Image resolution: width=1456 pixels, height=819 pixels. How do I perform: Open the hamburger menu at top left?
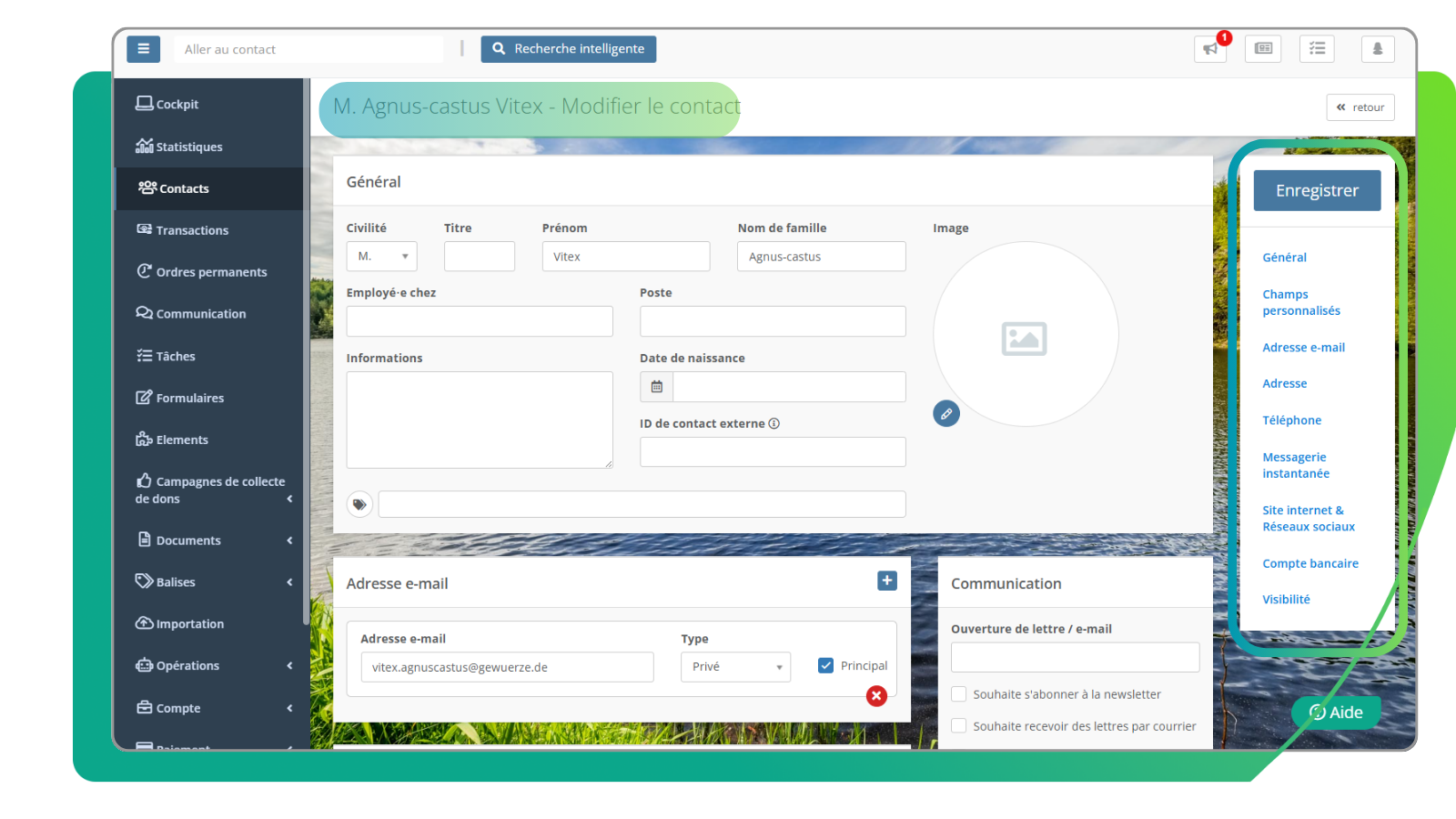[x=143, y=49]
